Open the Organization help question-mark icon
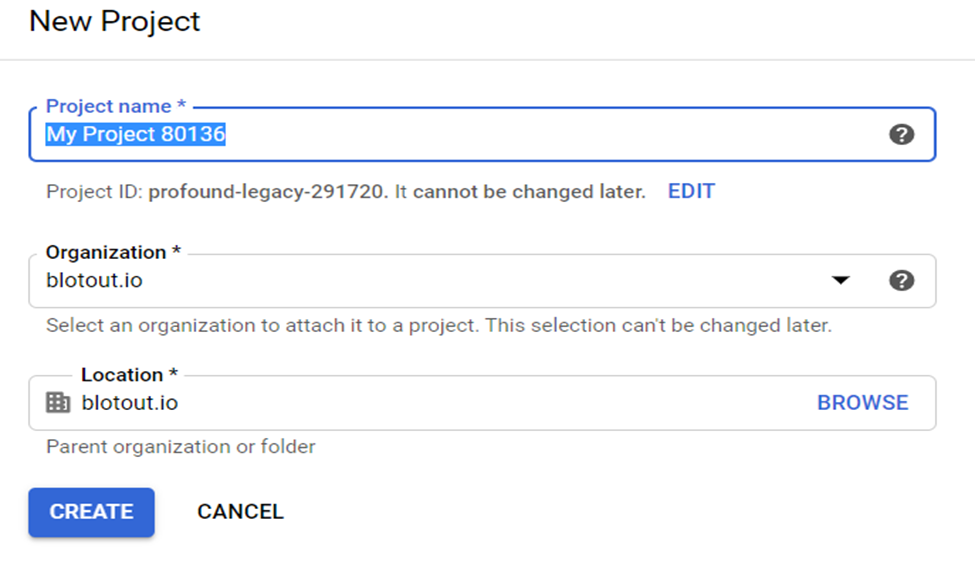The image size is (975, 562). coord(901,280)
